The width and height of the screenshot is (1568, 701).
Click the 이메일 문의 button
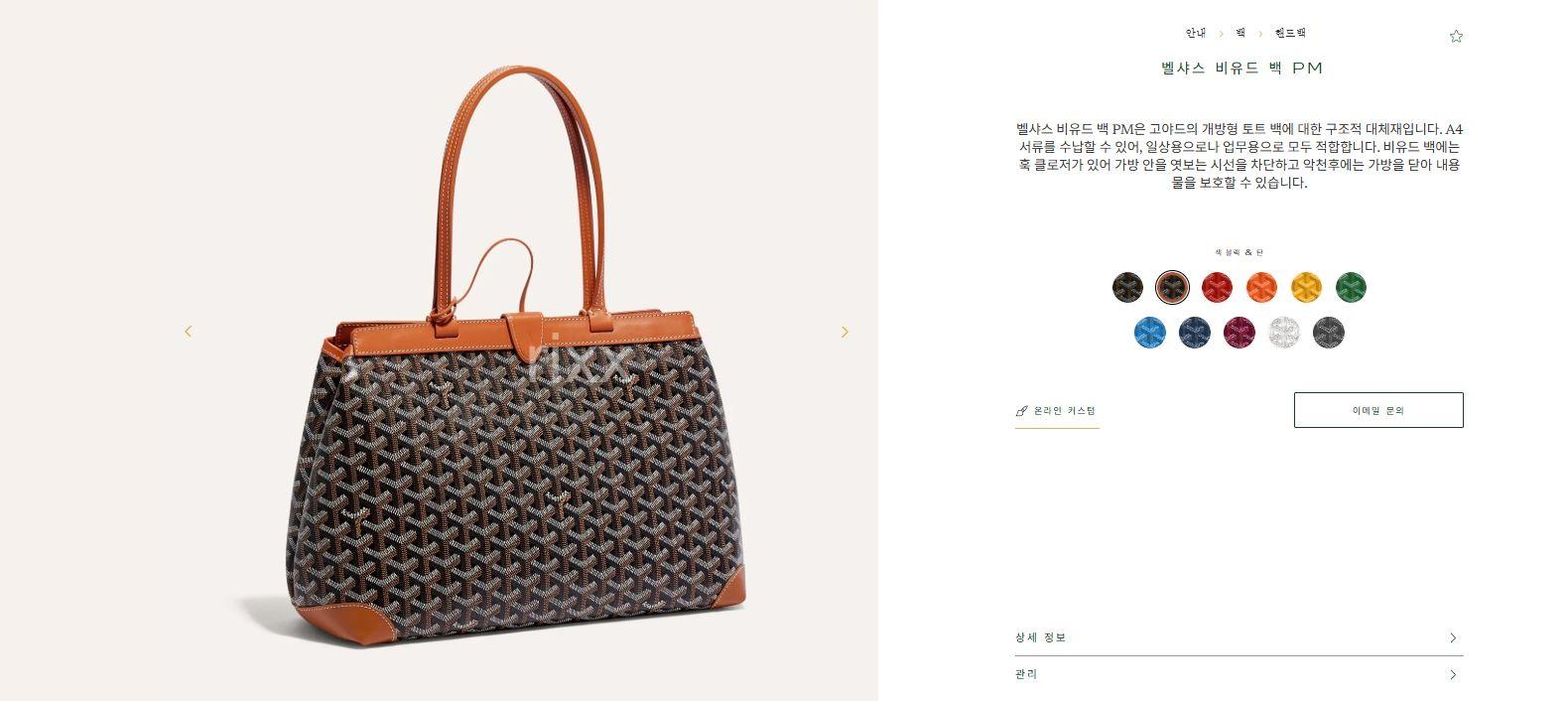1378,410
